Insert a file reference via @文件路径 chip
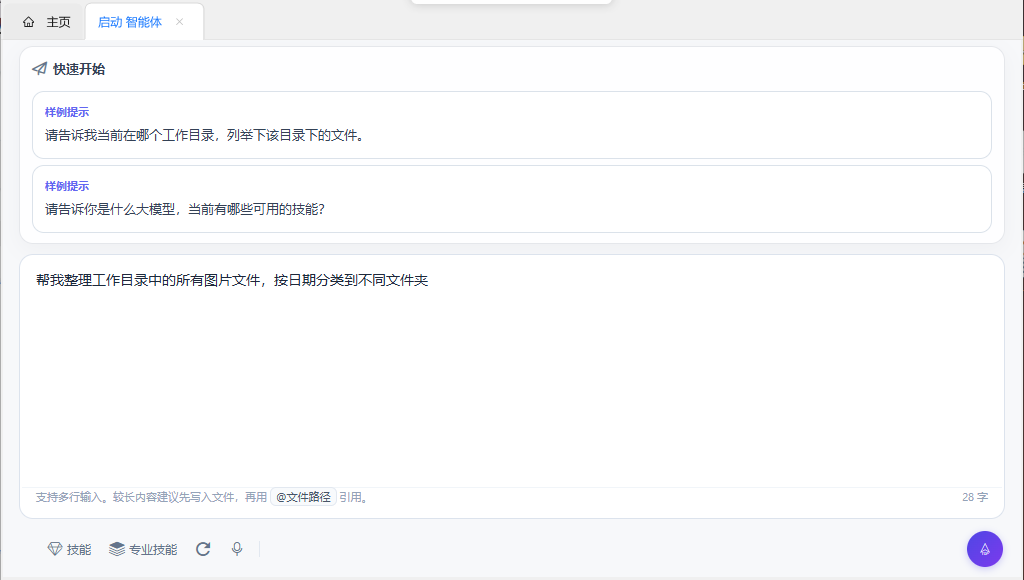Image resolution: width=1024 pixels, height=580 pixels. coord(303,497)
